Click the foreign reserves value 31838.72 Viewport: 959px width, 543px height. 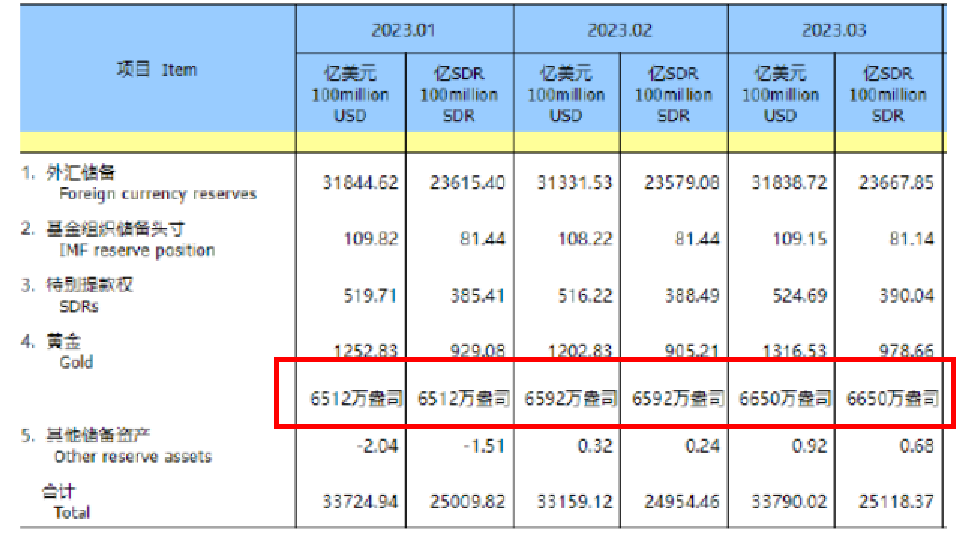(x=789, y=182)
